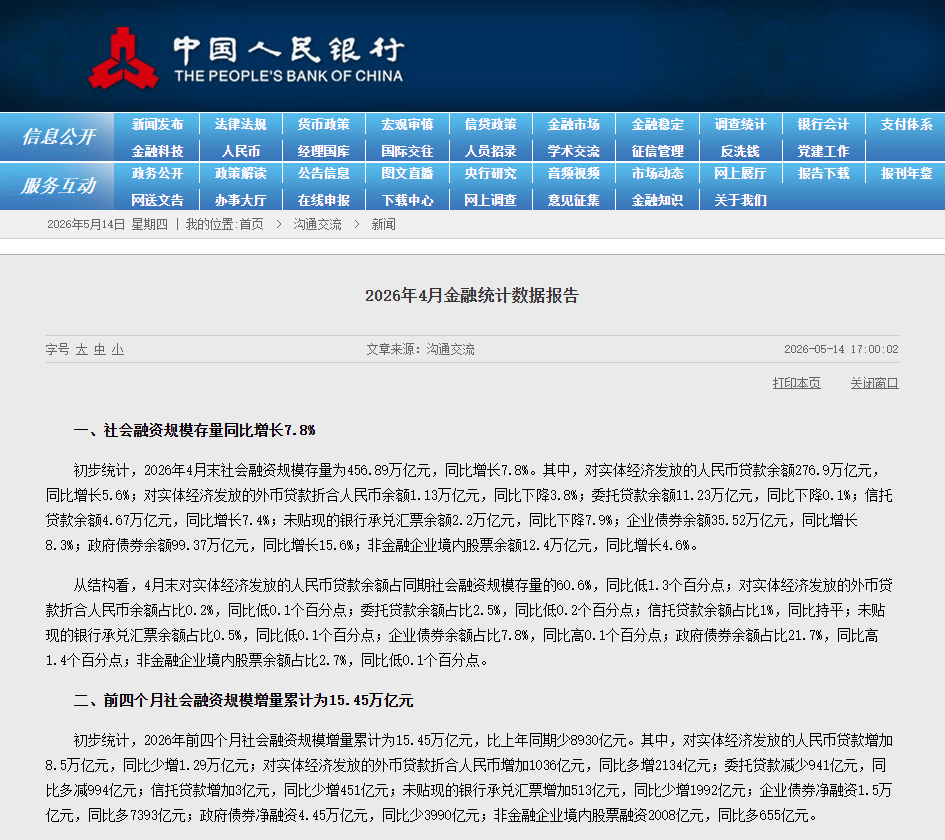Open 反洗钱 section
This screenshot has width=945, height=840.
coord(740,151)
